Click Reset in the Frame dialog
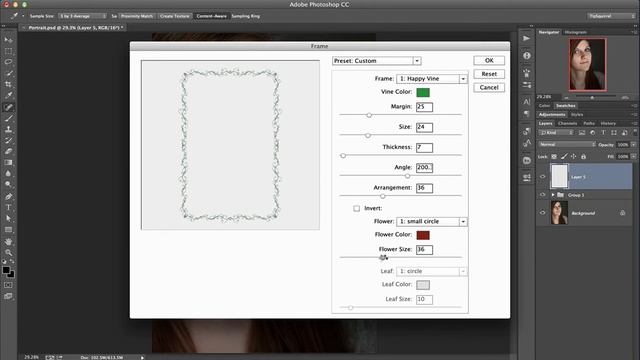Viewport: 640px width, 360px height. [489, 74]
